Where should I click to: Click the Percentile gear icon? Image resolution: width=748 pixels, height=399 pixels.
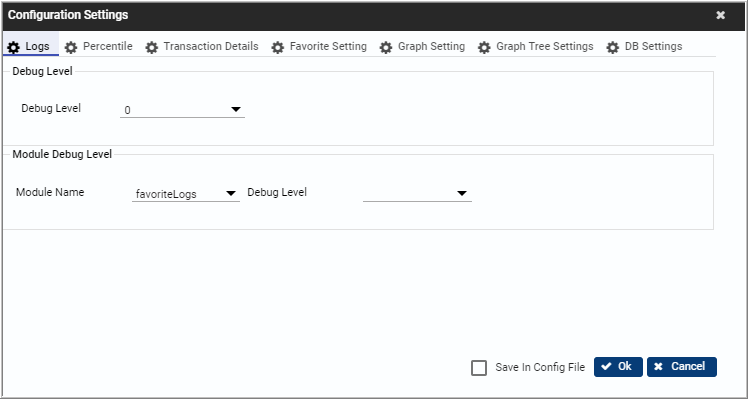71,47
